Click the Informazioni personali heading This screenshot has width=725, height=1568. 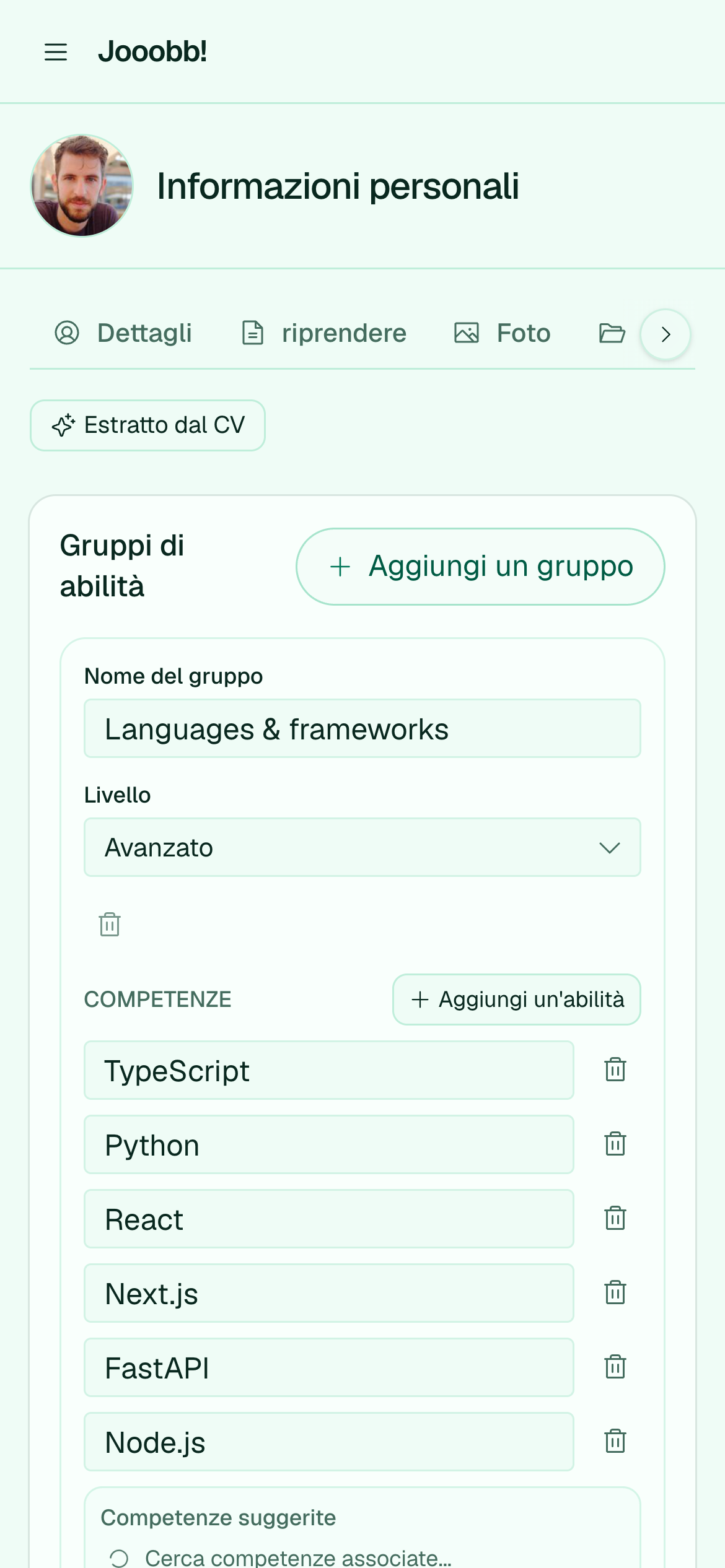[338, 186]
